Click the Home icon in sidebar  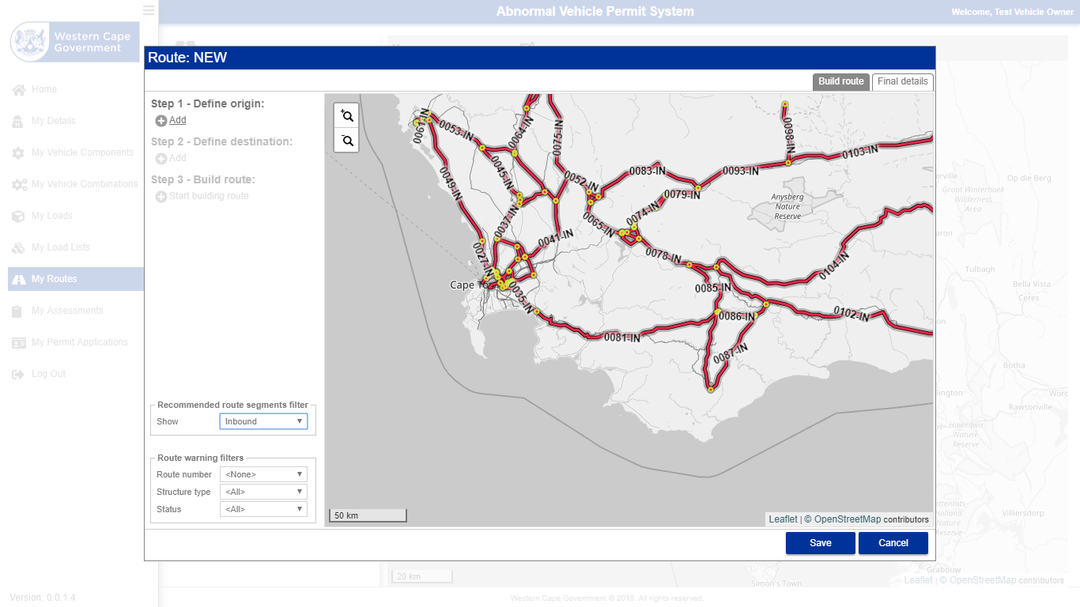coord(18,90)
